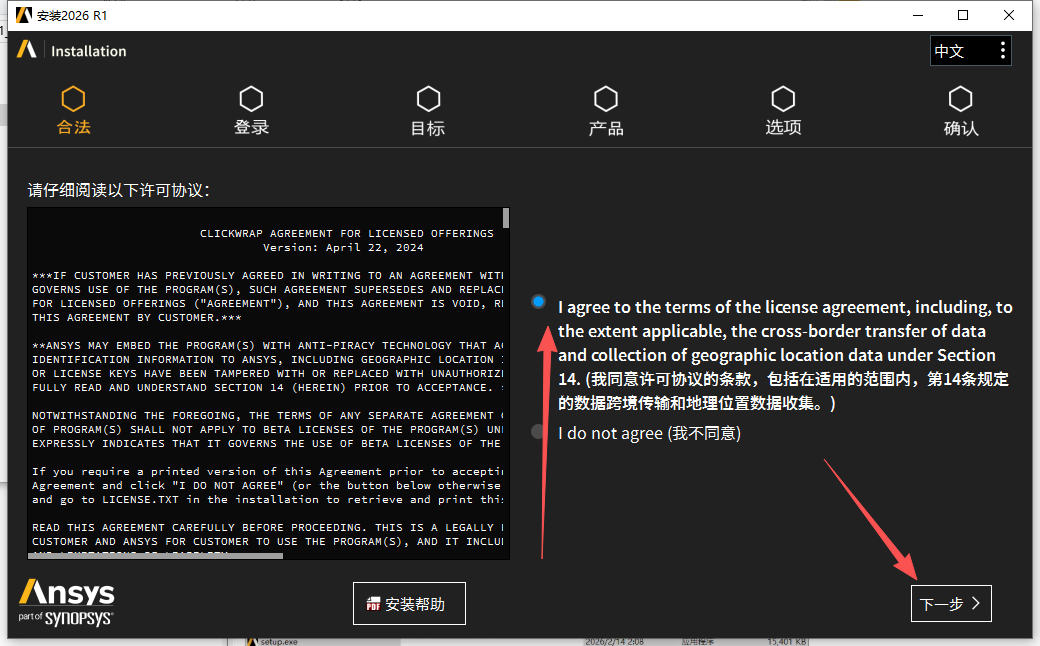Switch to the 选项 step label
This screenshot has height=646, width=1040.
[783, 128]
